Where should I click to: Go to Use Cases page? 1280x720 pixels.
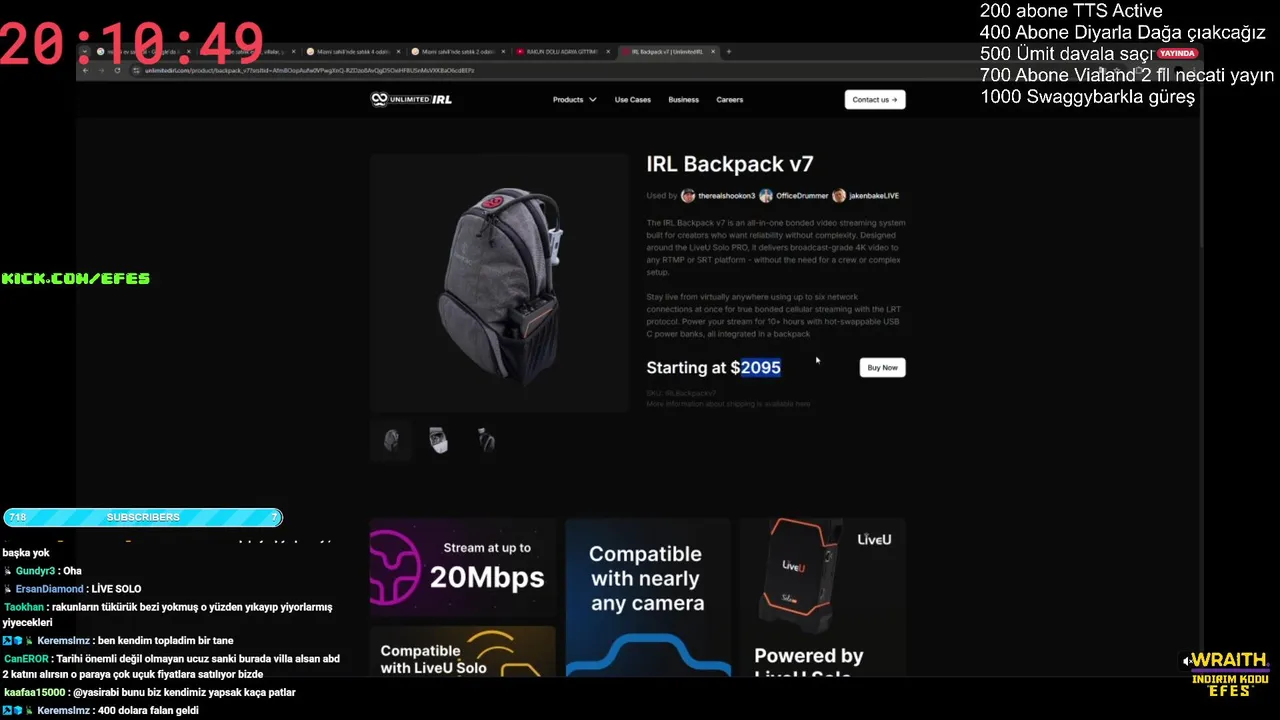(x=632, y=100)
